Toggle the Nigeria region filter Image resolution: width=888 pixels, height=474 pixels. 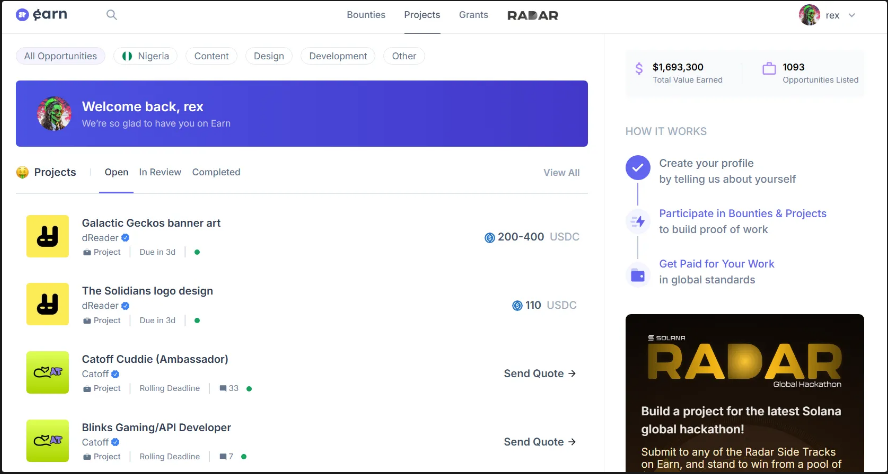click(145, 56)
